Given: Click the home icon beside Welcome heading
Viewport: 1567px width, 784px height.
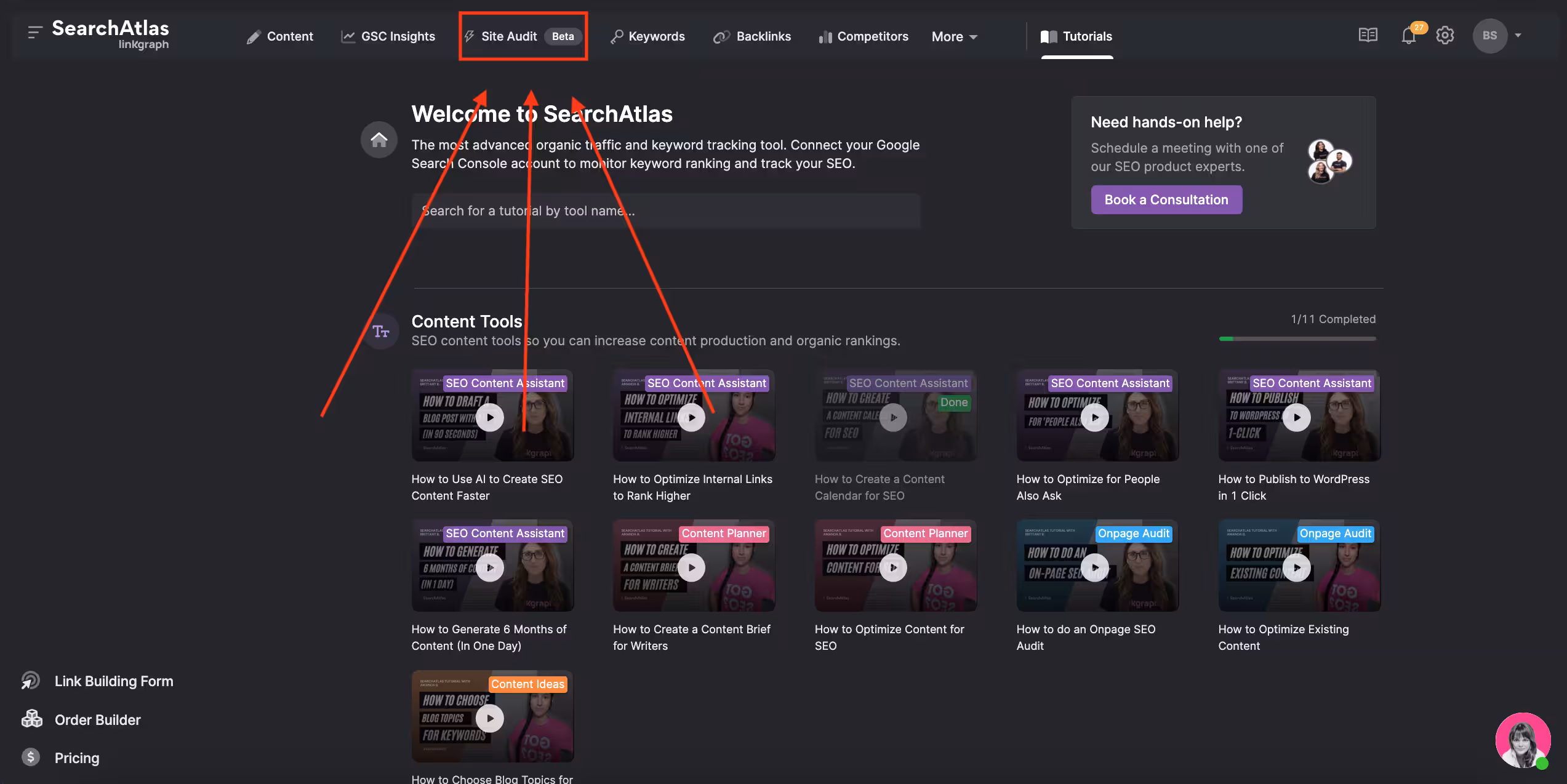Looking at the screenshot, I should 379,140.
